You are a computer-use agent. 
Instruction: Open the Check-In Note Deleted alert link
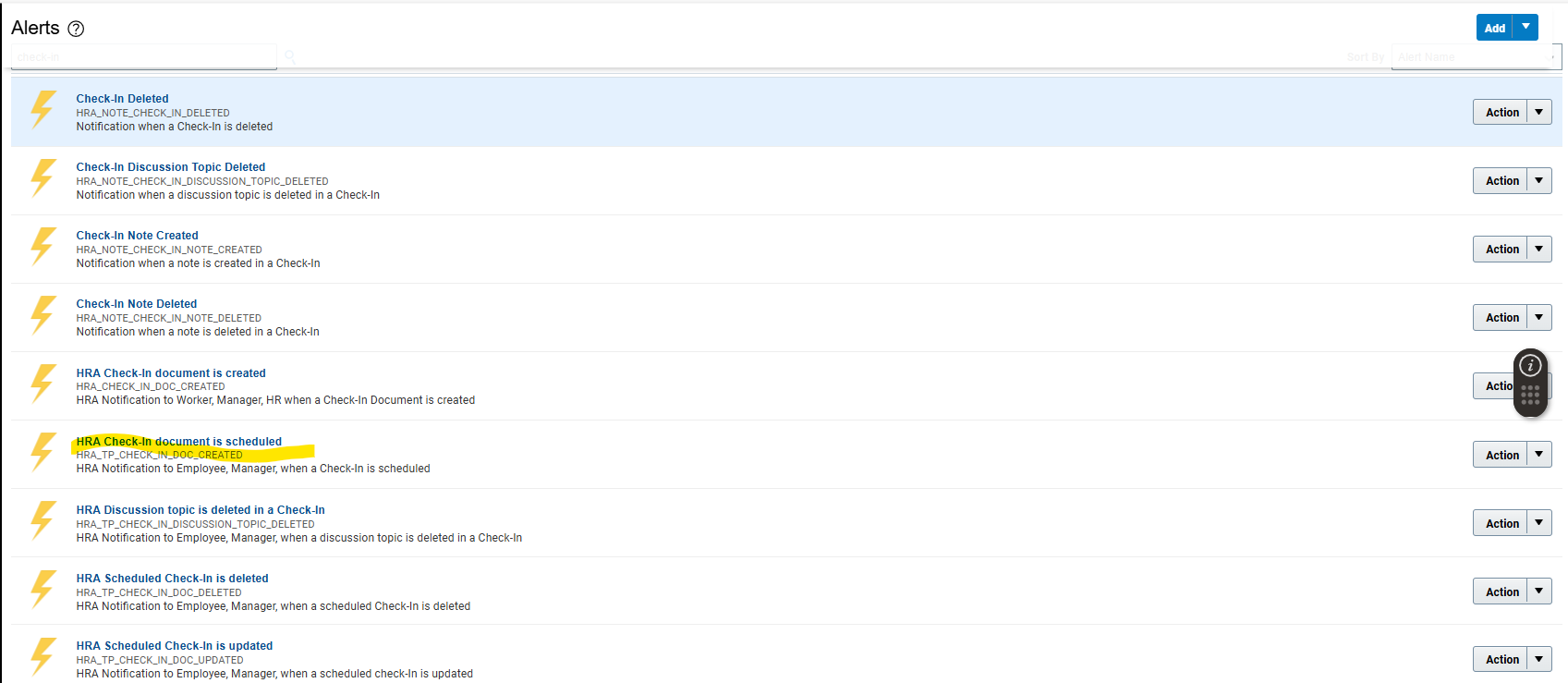point(137,304)
